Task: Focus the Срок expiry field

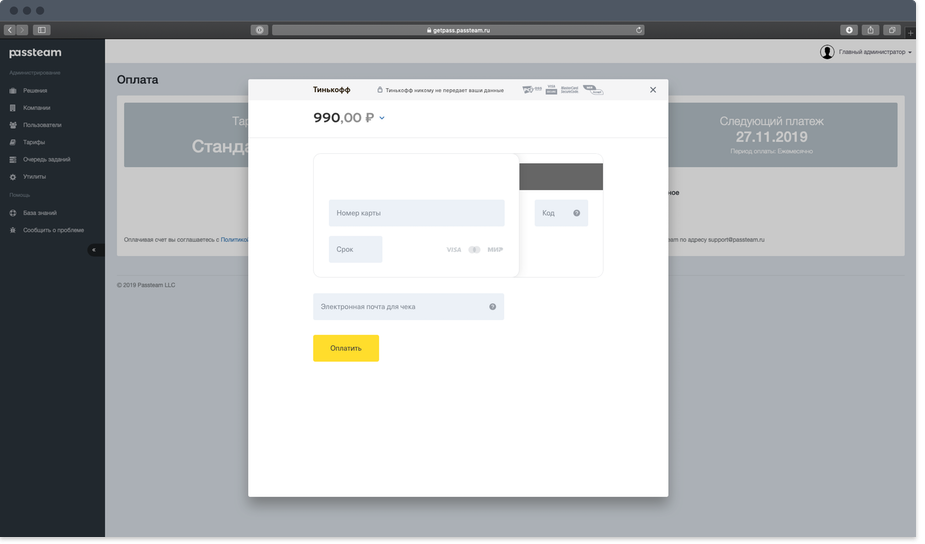Action: coord(356,250)
